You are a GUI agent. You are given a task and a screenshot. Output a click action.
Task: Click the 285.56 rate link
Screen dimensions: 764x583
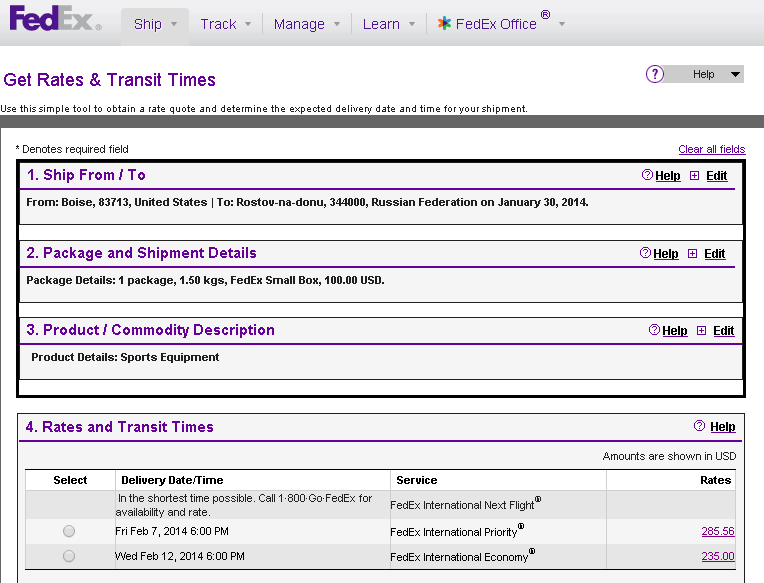[717, 532]
